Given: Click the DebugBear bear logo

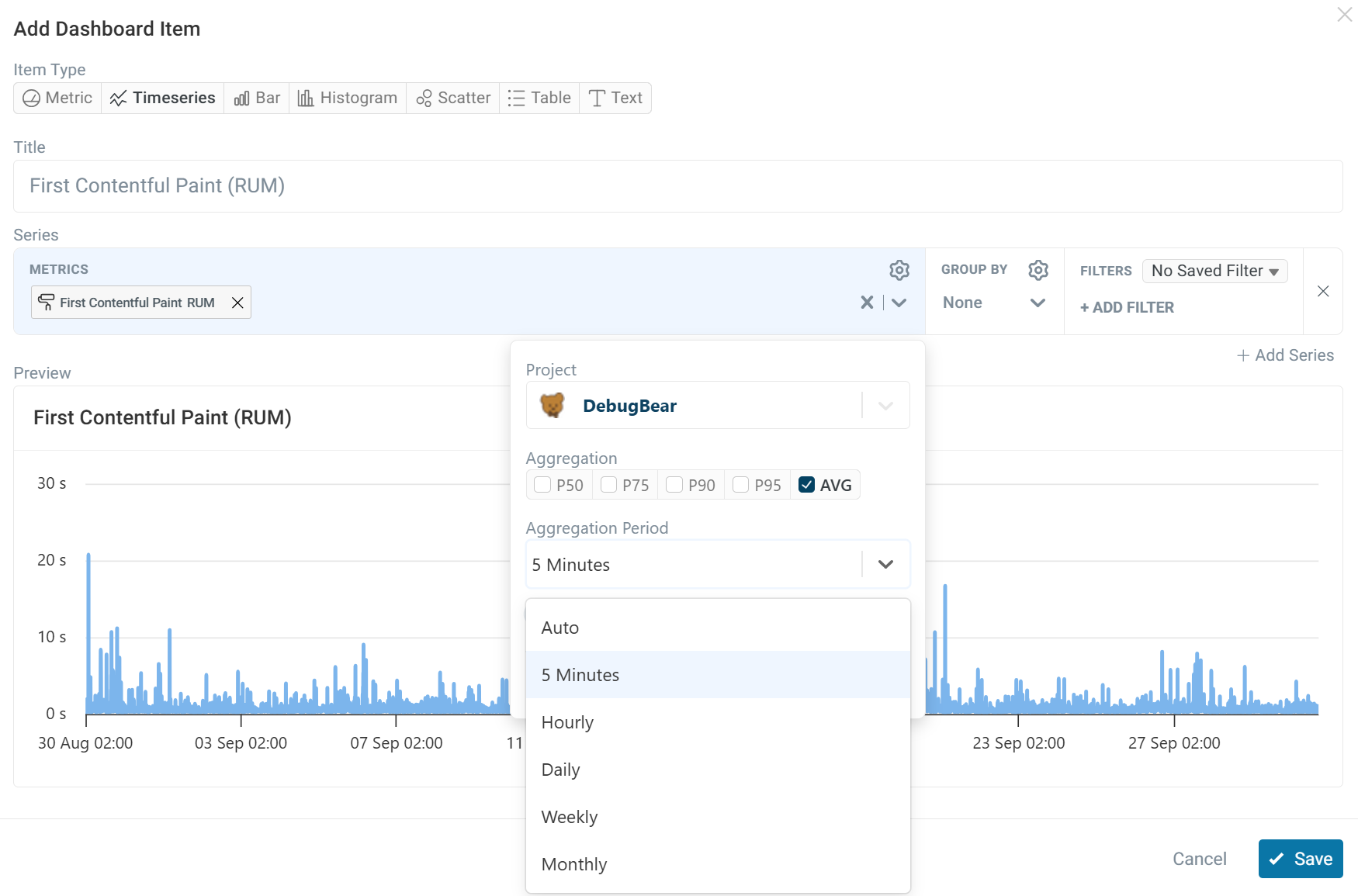Looking at the screenshot, I should coord(553,405).
